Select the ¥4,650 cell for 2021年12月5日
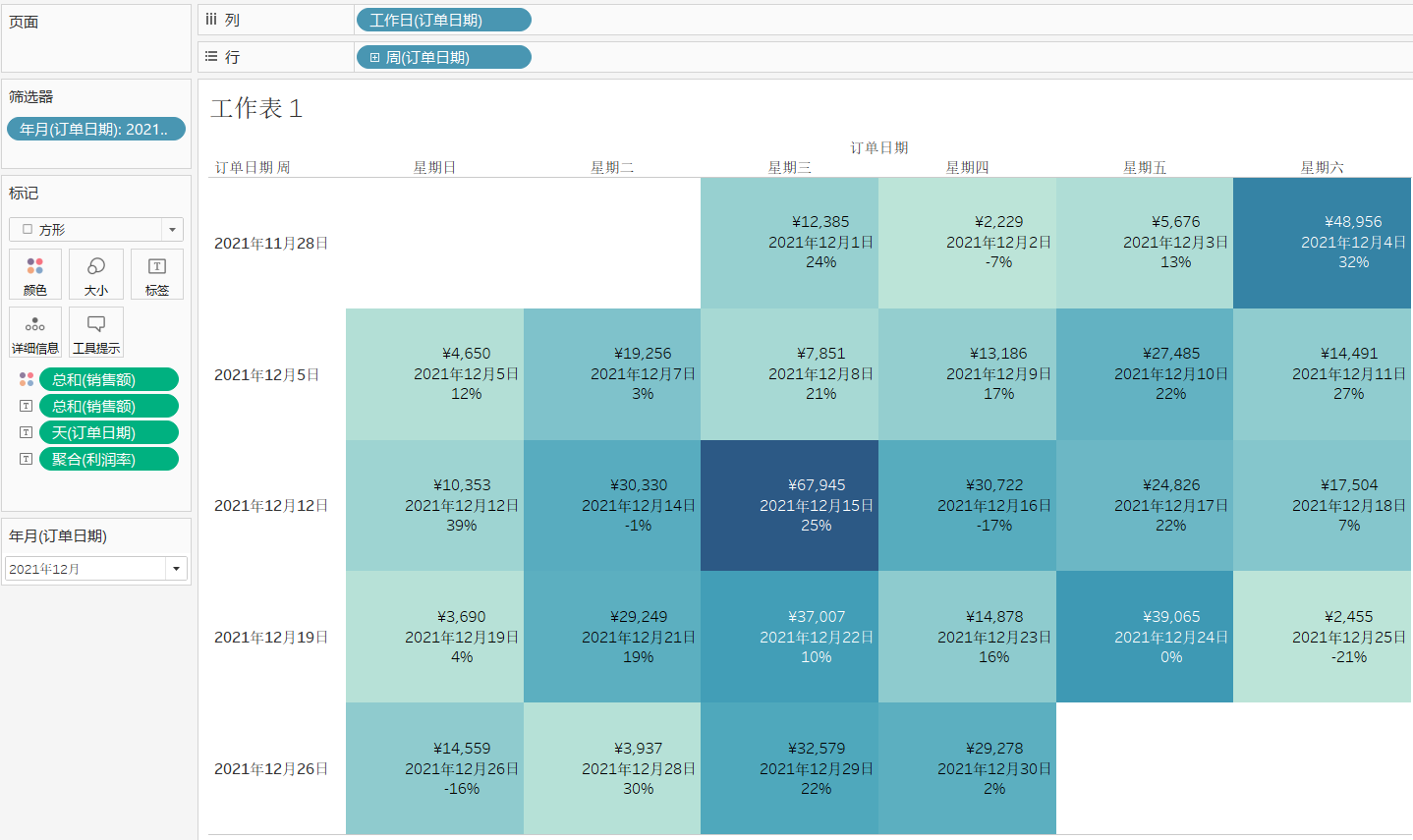1413x840 pixels. (434, 374)
